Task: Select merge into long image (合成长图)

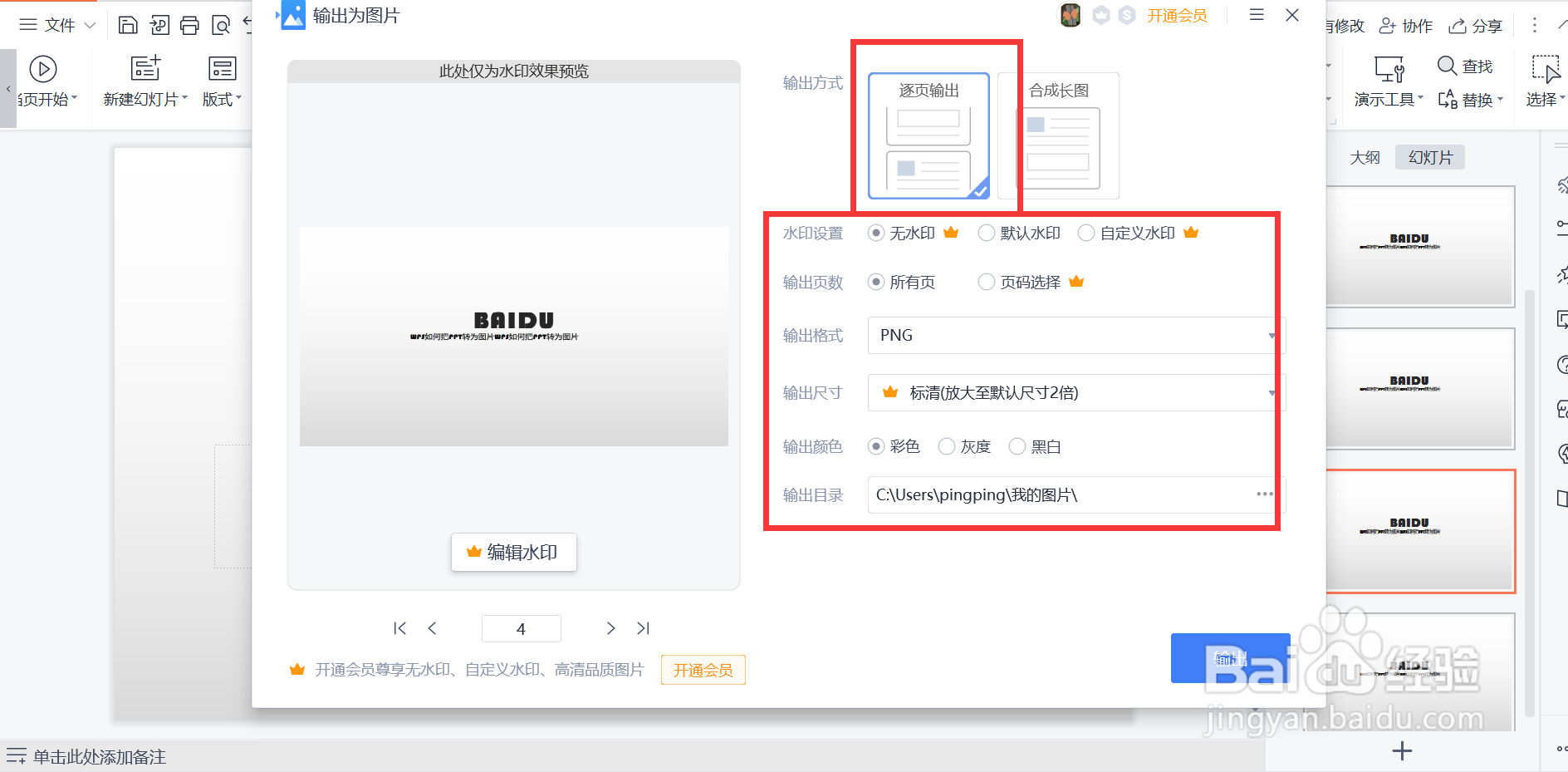Action: click(x=1058, y=136)
